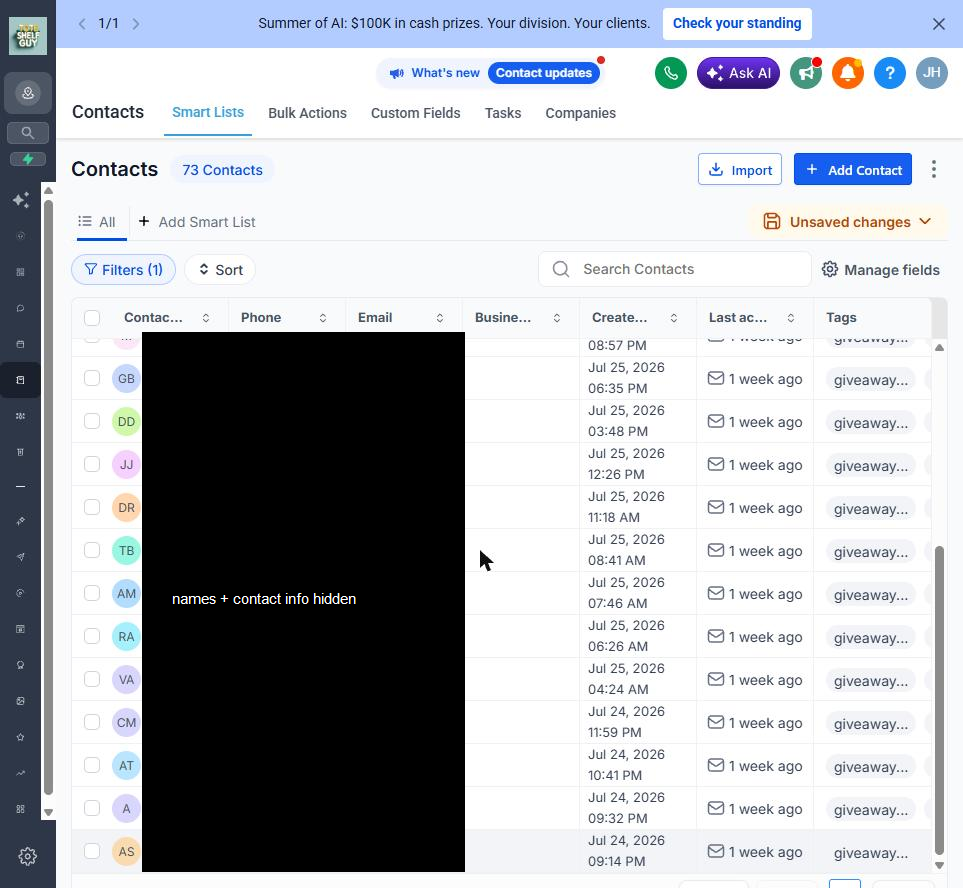Image resolution: width=963 pixels, height=888 pixels.
Task: Dismiss the Summer of AI banner
Action: (x=938, y=24)
